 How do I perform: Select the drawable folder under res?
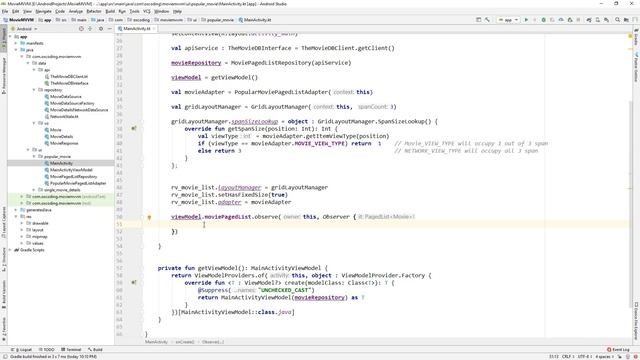click(x=38, y=223)
